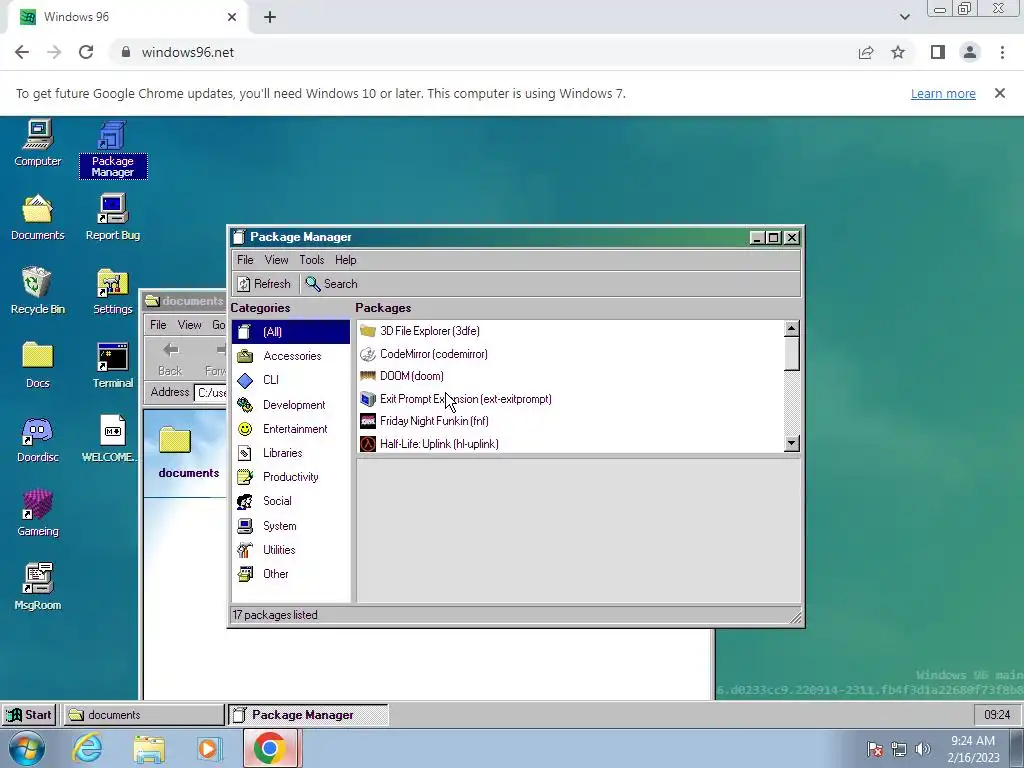This screenshot has width=1024, height=768.
Task: Open the Recycle Bin desktop icon
Action: (x=37, y=291)
